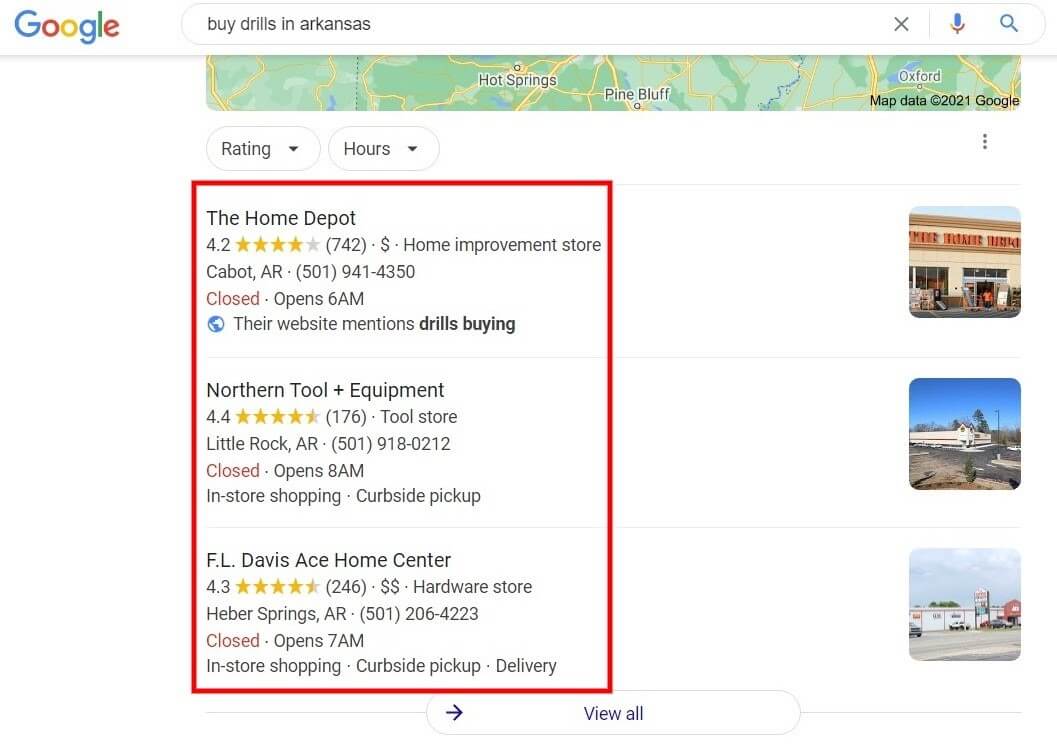Click phone number (501) 941-4350
Image resolution: width=1057 pixels, height=744 pixels.
tap(355, 272)
